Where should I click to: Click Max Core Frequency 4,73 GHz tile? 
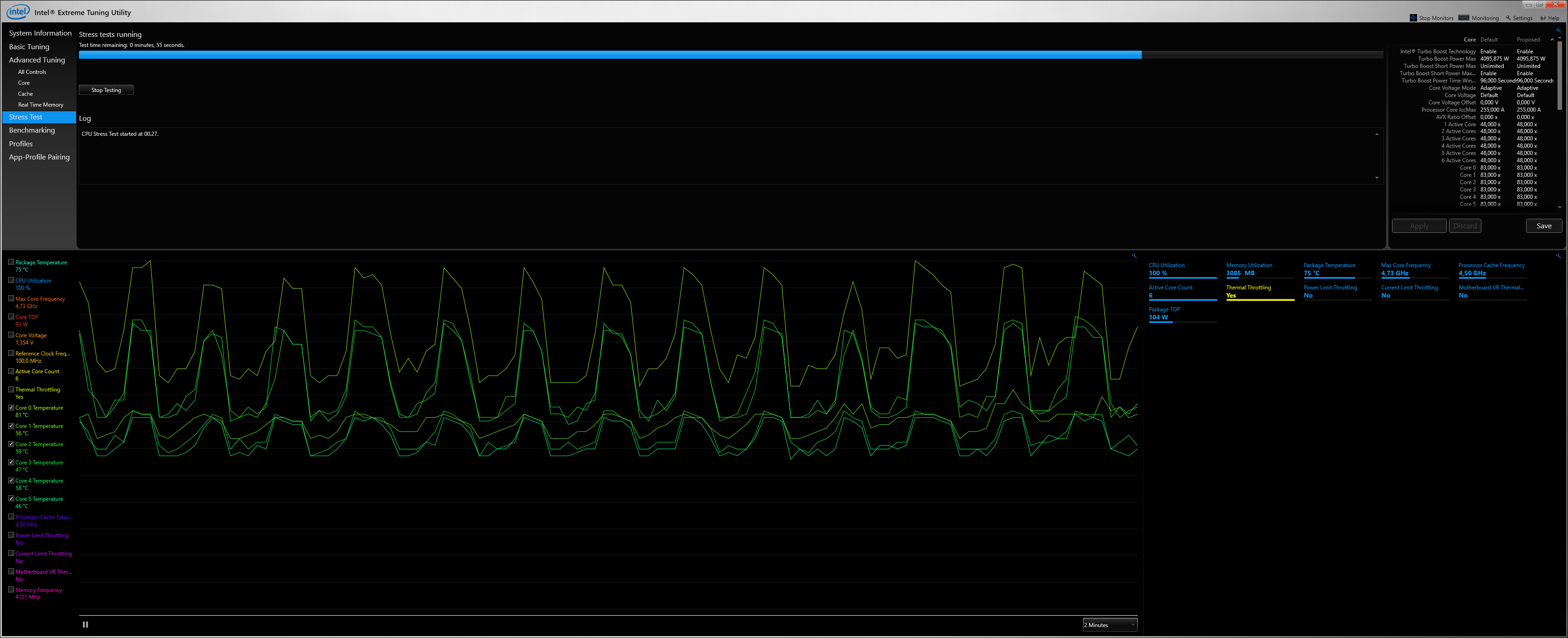click(1414, 270)
